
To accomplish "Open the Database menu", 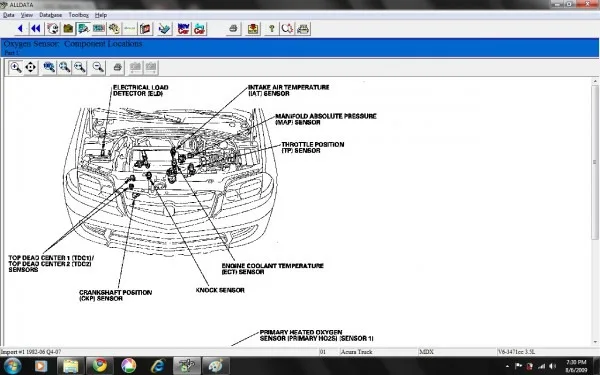I will coord(51,15).
